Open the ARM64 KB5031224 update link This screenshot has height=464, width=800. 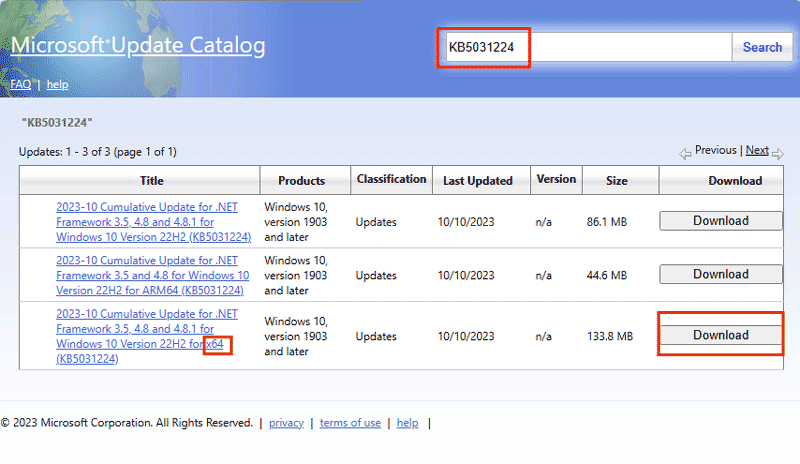(153, 275)
